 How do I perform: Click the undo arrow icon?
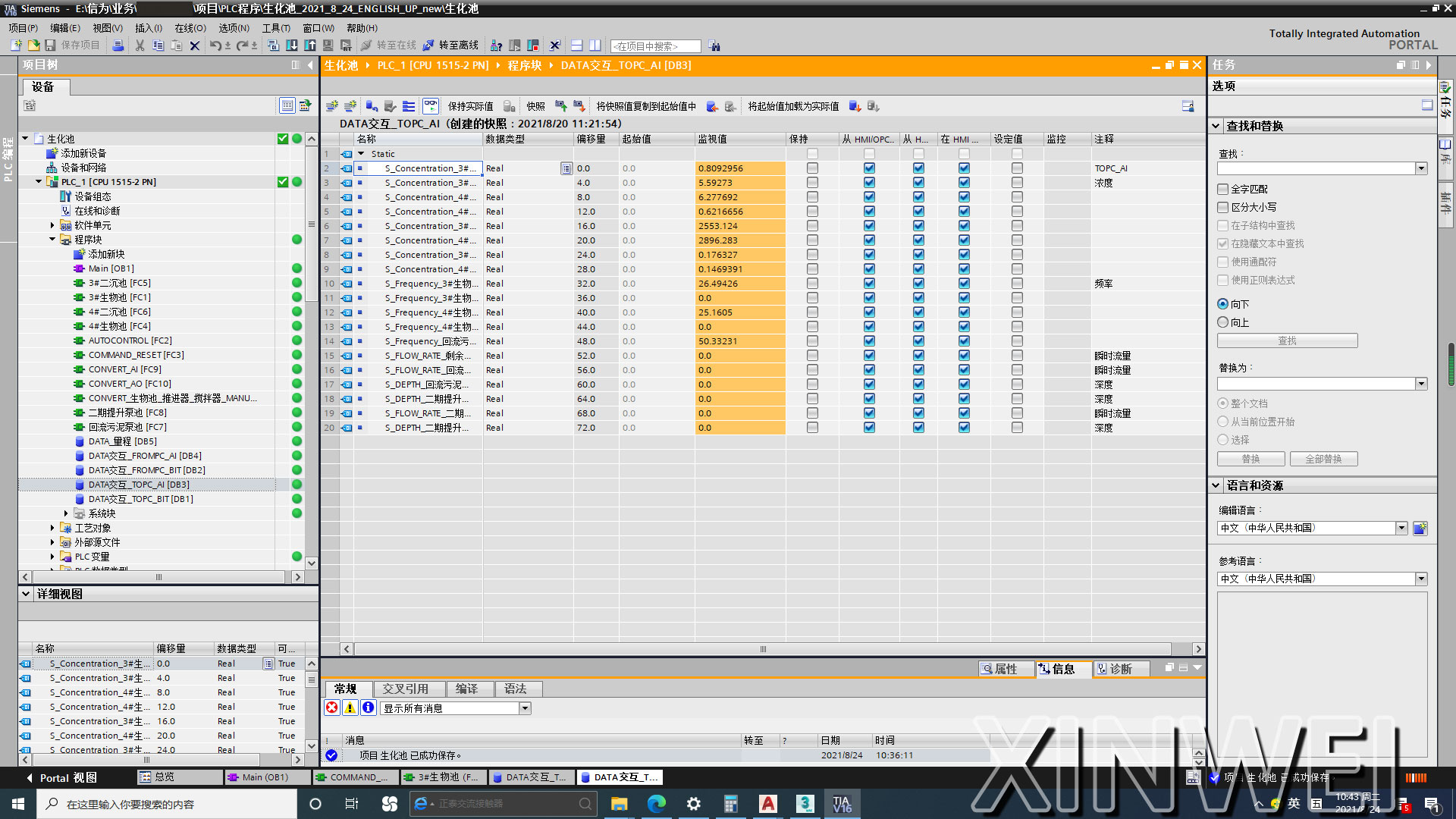click(x=215, y=45)
